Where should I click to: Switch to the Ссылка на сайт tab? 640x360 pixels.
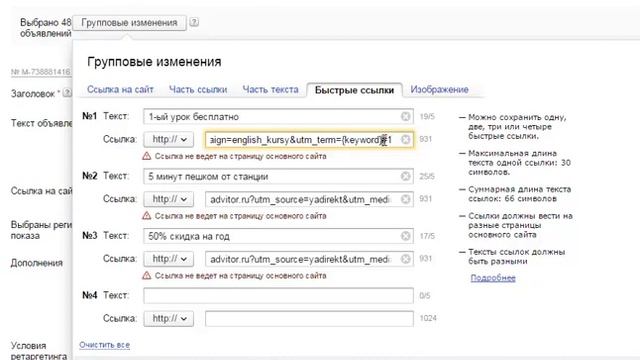click(x=120, y=89)
